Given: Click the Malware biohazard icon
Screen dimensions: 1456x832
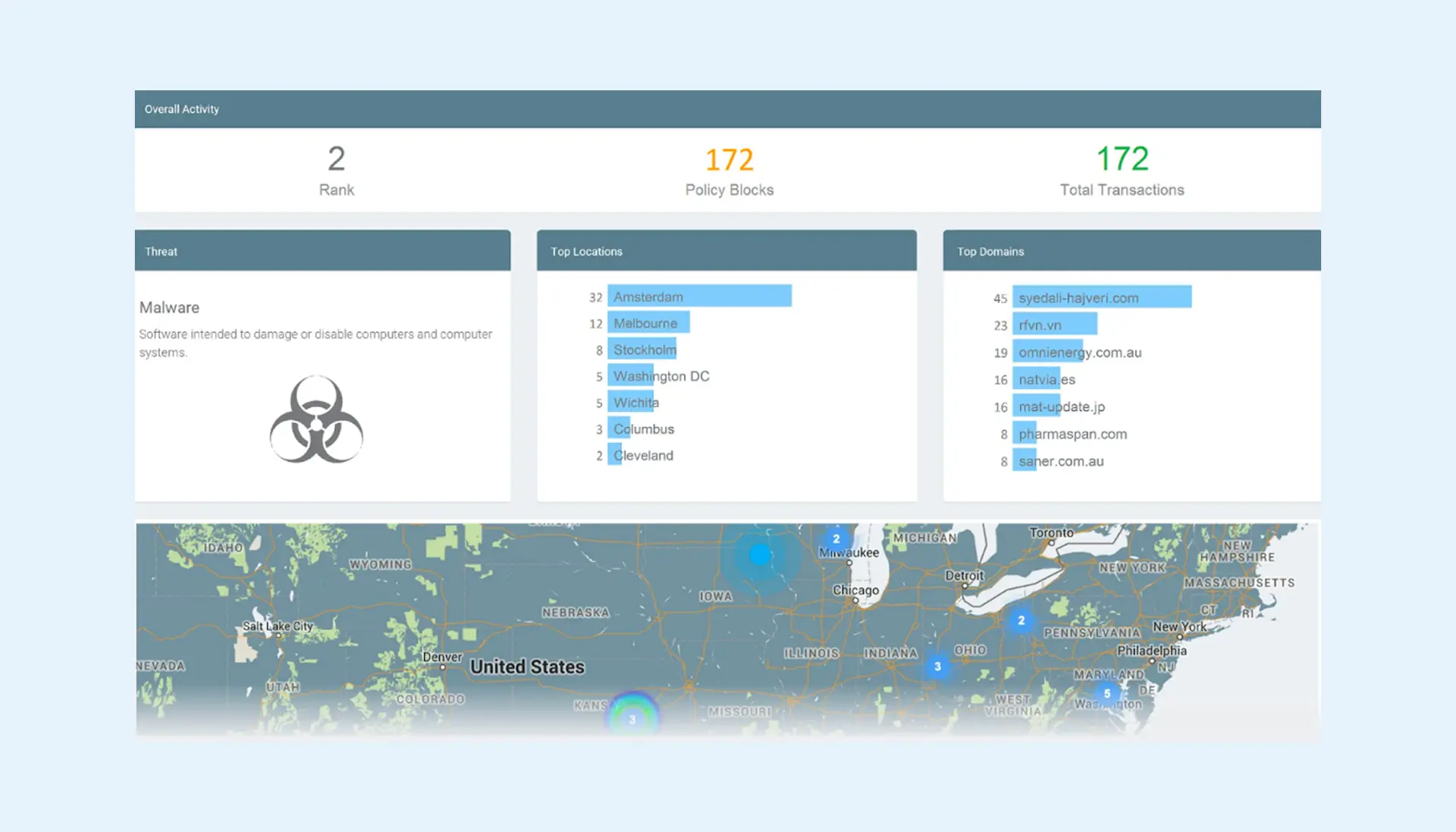Looking at the screenshot, I should click(x=316, y=419).
